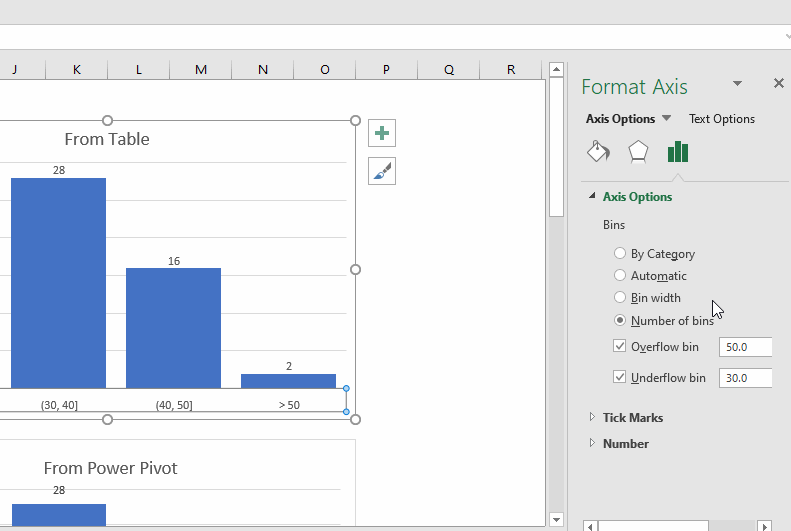The height and width of the screenshot is (531, 791).
Task: Click the Underflow bin value field
Action: [x=746, y=378]
